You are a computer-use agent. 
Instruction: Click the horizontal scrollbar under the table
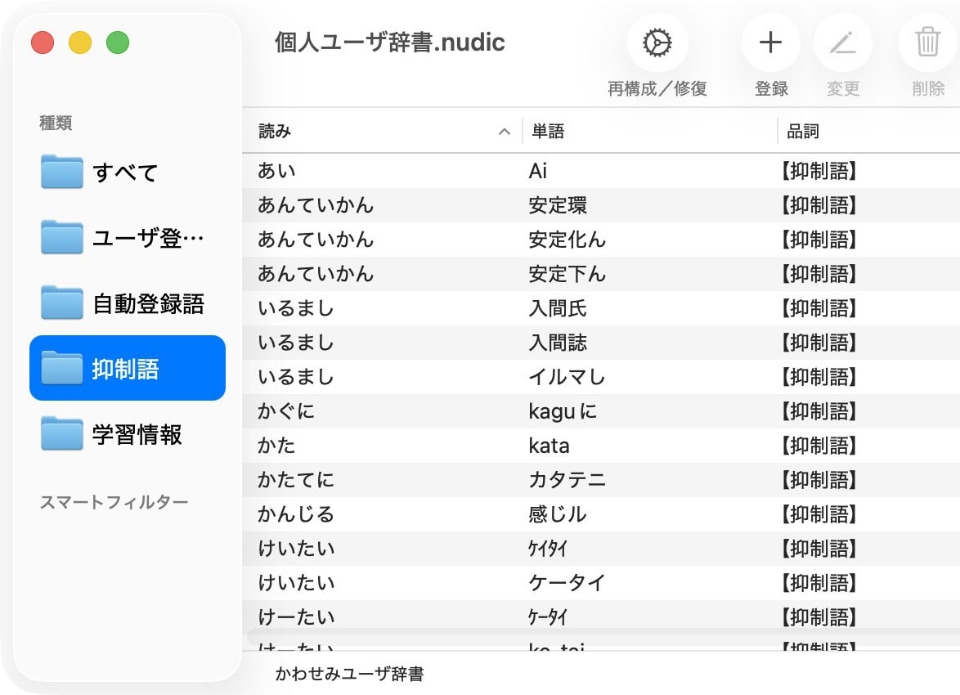tap(600, 637)
